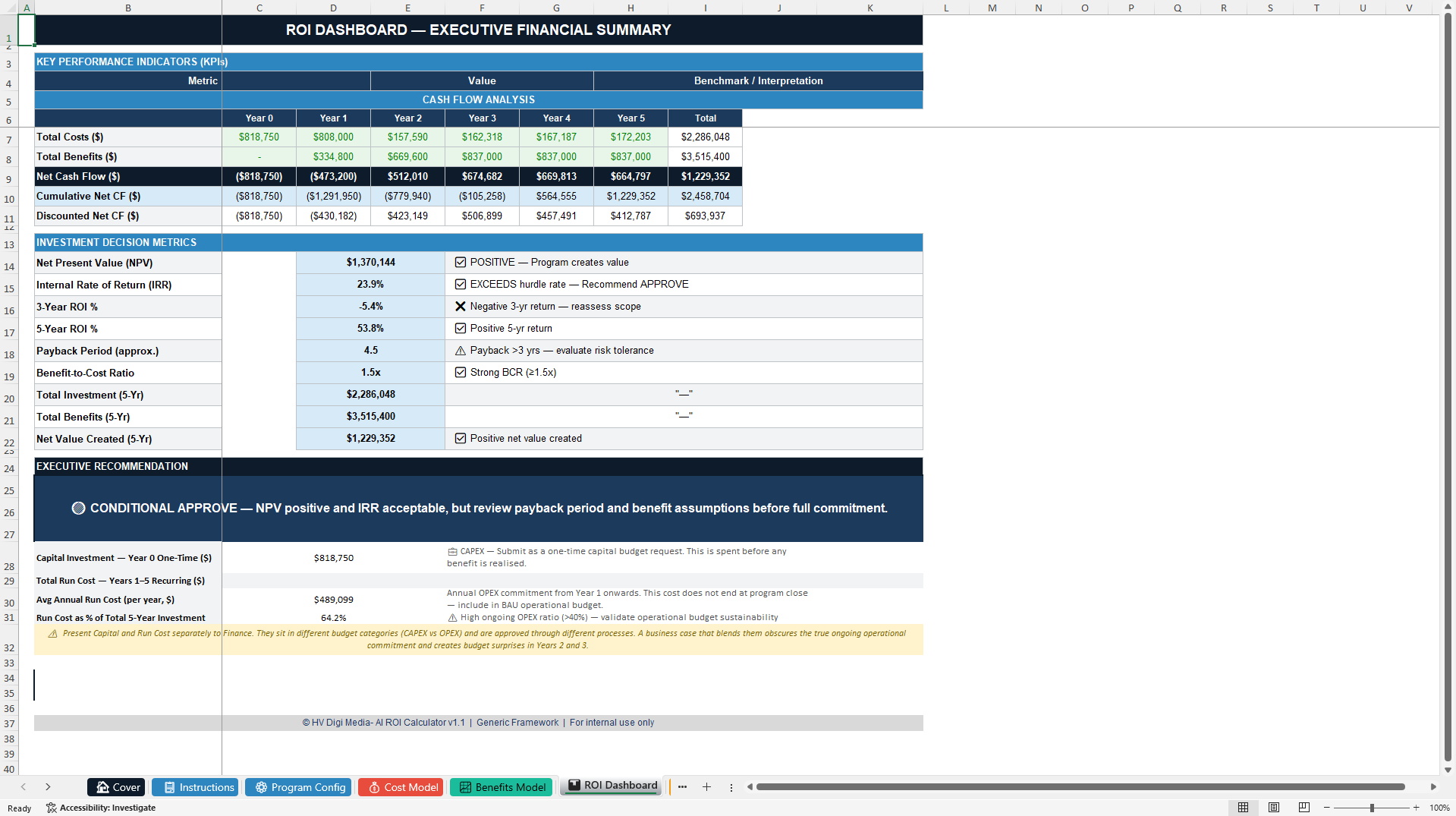Click horizontal scroll right arrow
The width and height of the screenshot is (1456, 816).
[1433, 787]
